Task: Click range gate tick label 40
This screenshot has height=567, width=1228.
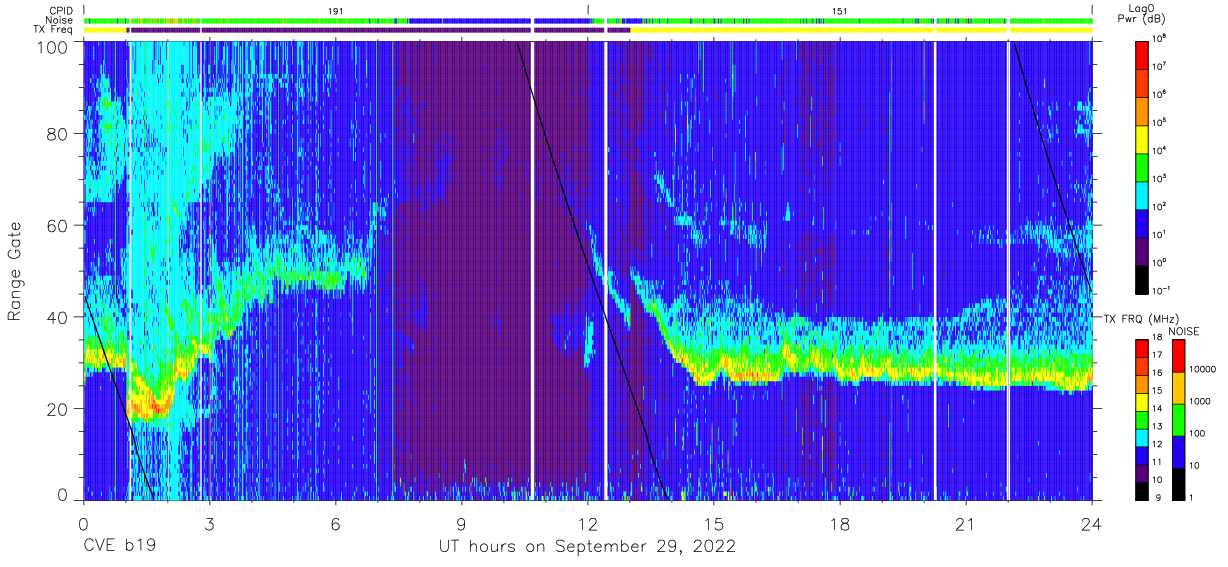Action: coord(57,317)
